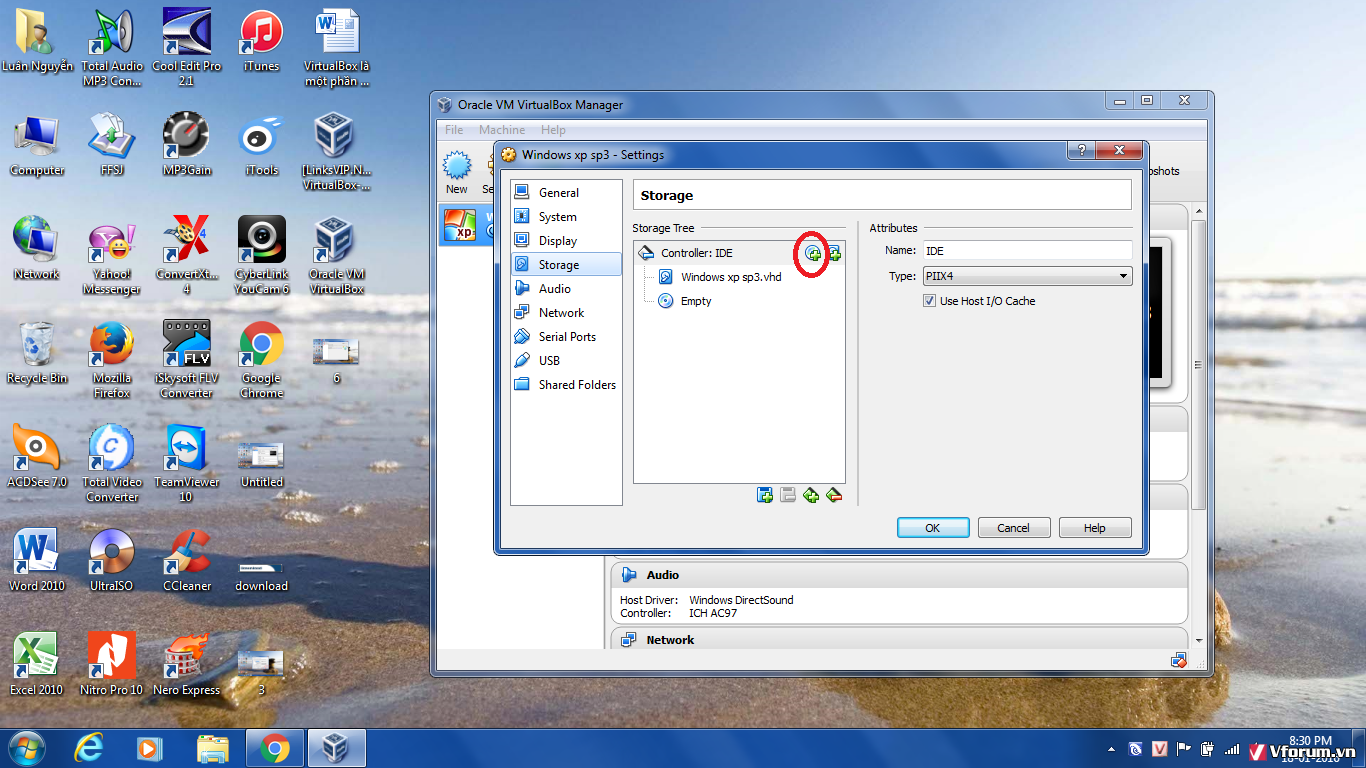Open Mozilla Firefox desktop shortcut
This screenshot has width=1366, height=768.
[x=112, y=360]
